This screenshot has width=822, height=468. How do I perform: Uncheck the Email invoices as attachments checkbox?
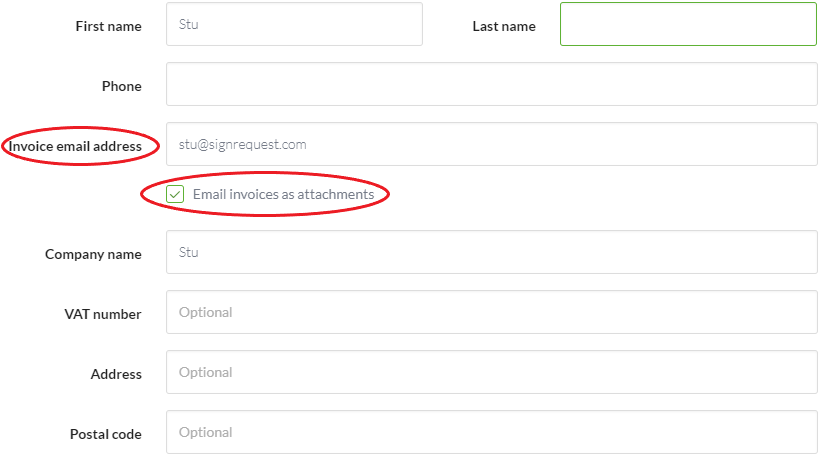pos(175,194)
